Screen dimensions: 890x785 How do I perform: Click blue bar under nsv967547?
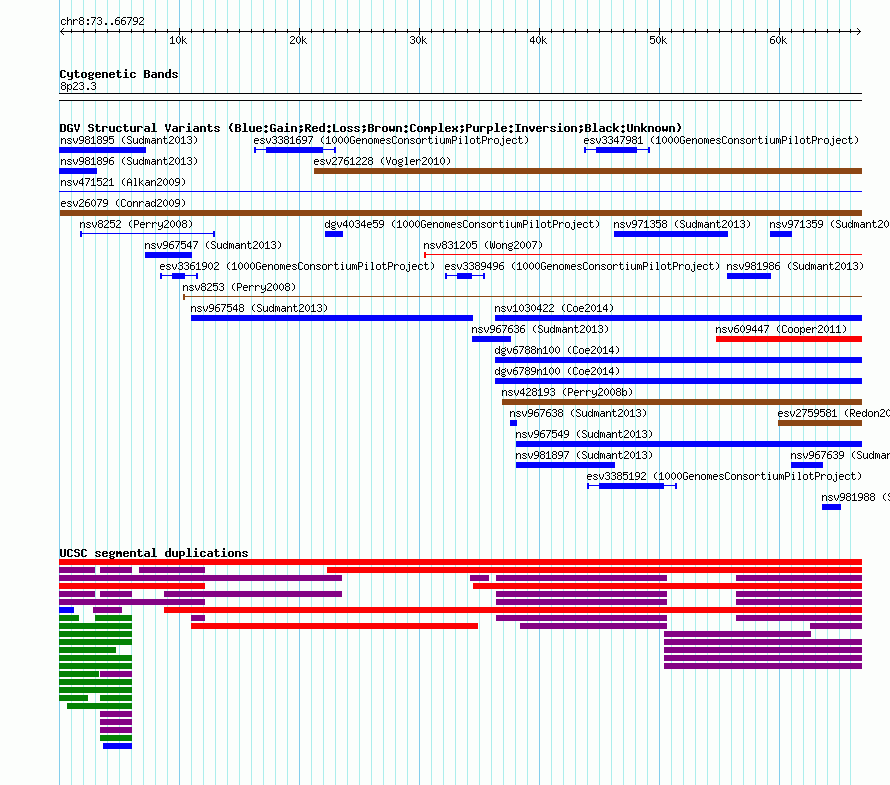tap(169, 255)
